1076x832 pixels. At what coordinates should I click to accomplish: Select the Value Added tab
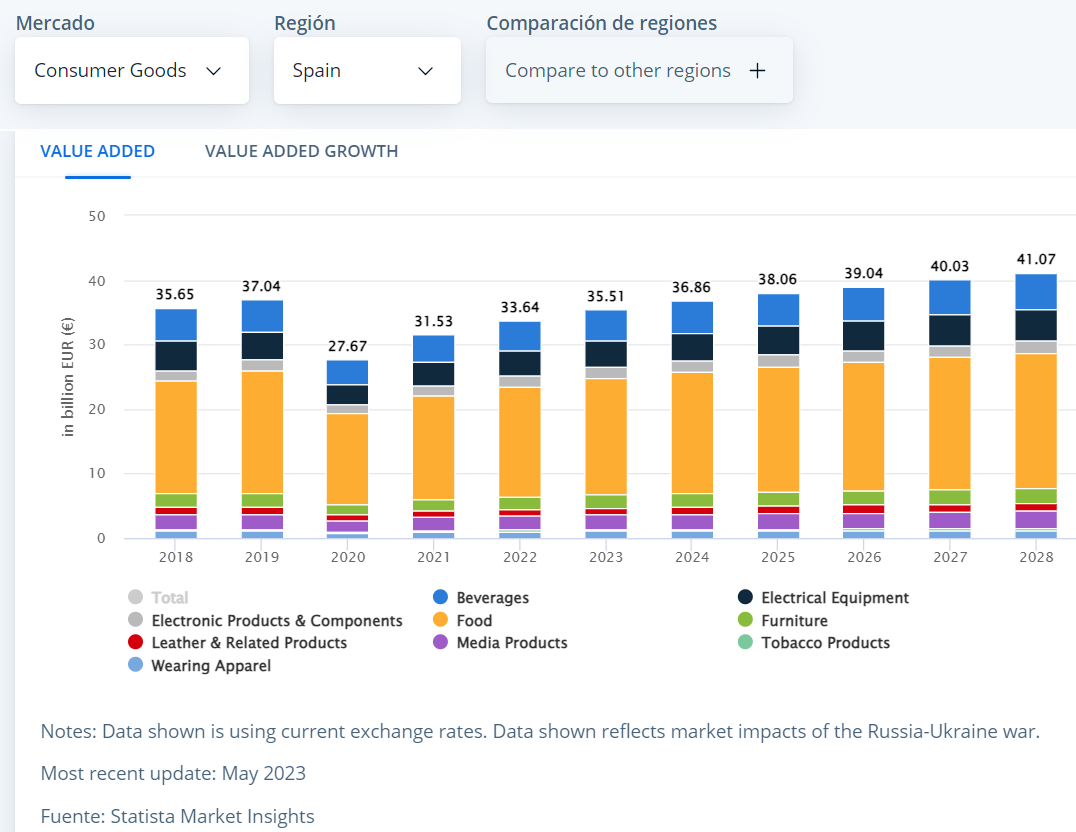(97, 152)
